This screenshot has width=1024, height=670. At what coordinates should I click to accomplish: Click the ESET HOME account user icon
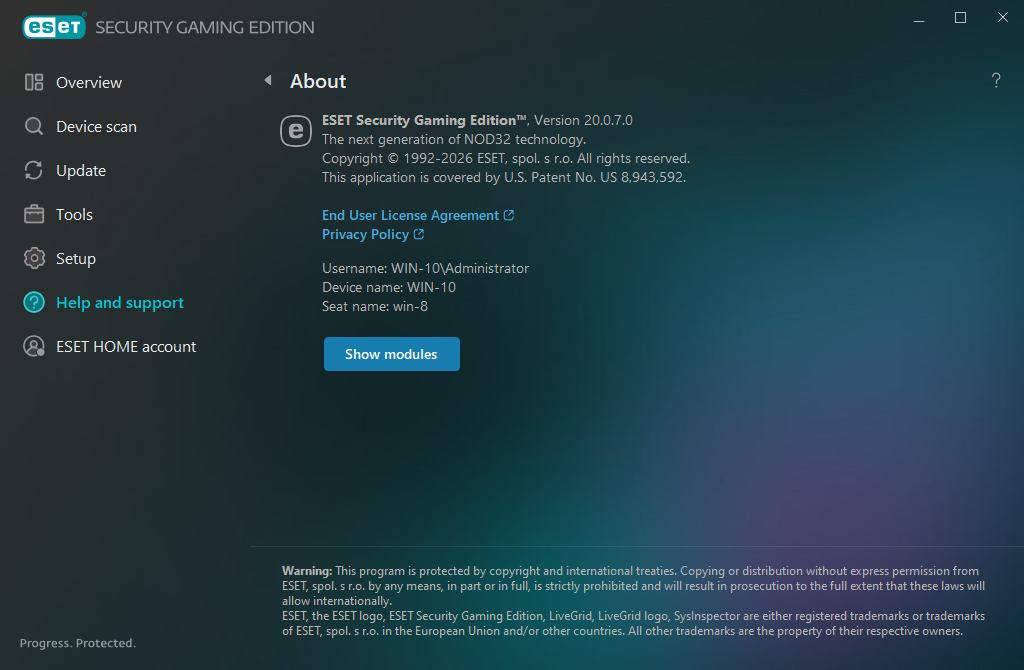point(34,346)
